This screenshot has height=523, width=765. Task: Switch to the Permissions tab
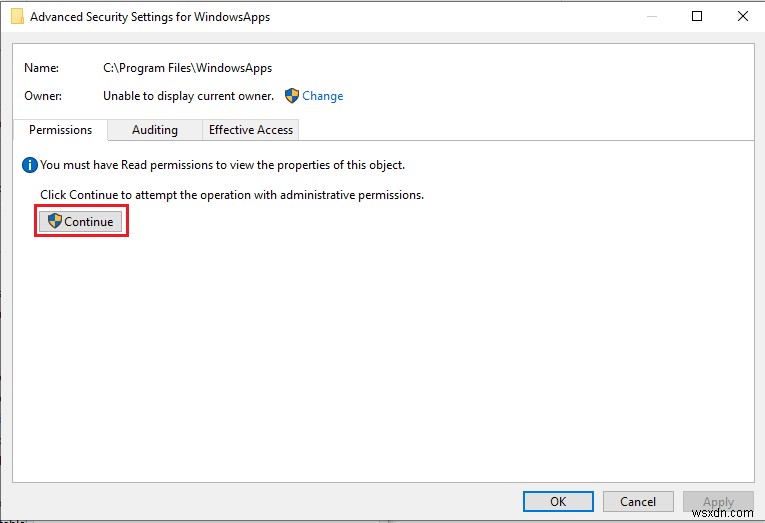(60, 130)
